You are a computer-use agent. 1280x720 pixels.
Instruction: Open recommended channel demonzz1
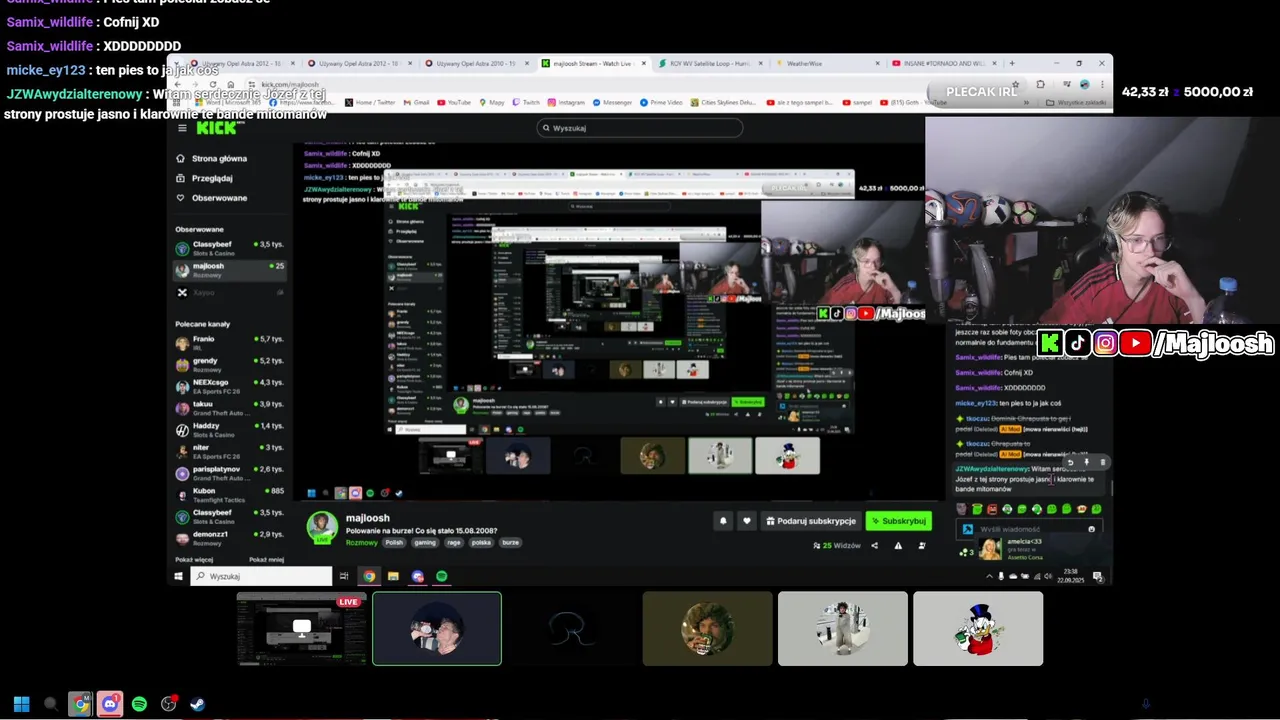point(230,538)
